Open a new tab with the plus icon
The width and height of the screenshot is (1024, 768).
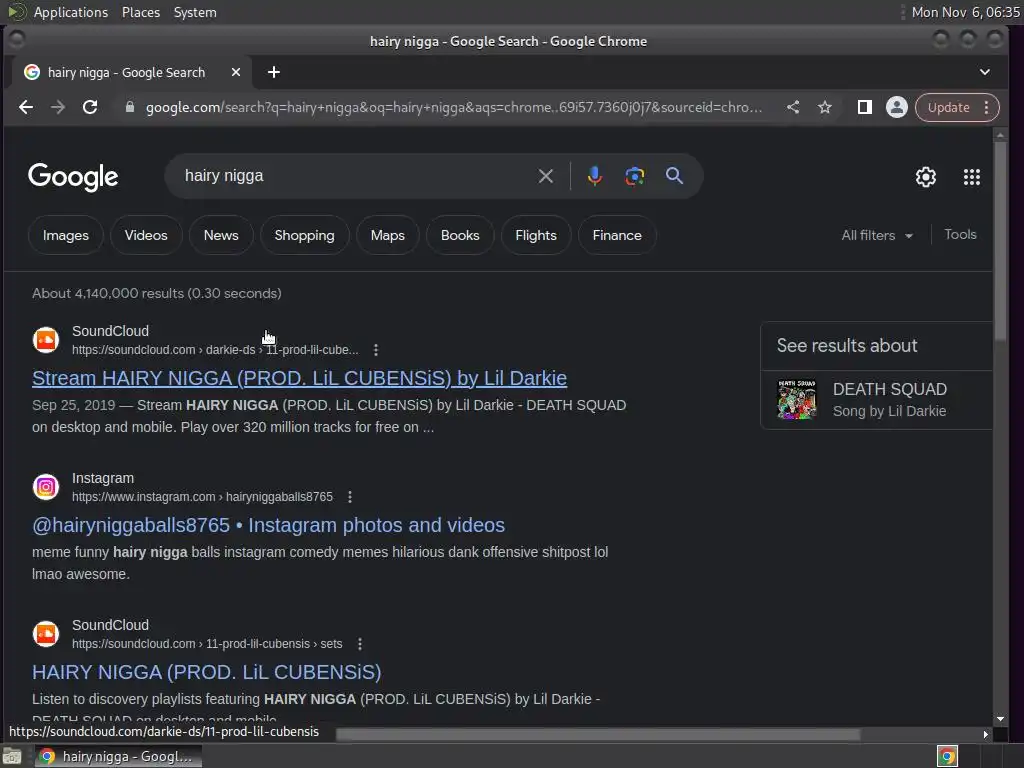click(274, 72)
